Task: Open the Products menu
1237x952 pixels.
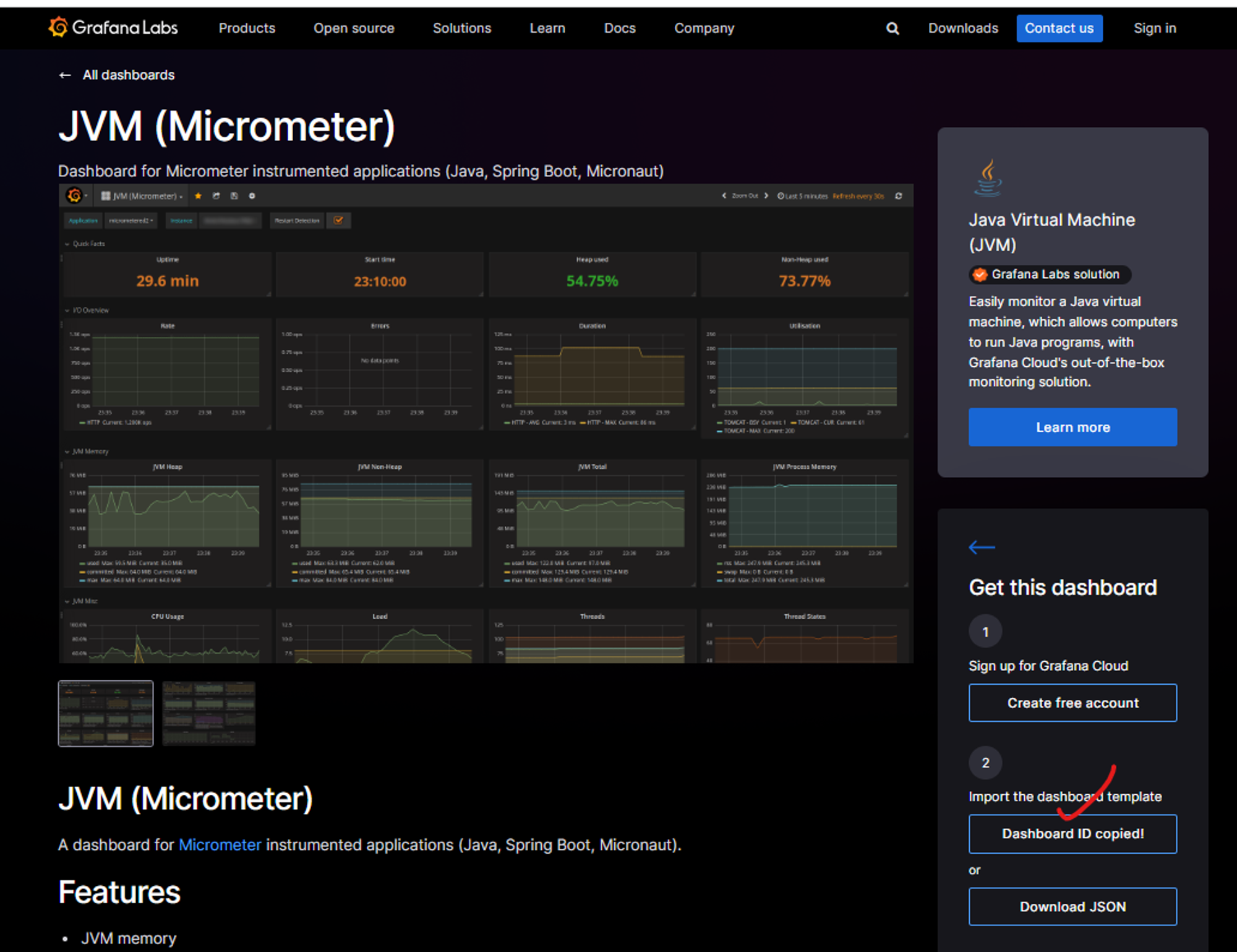Action: coord(247,28)
